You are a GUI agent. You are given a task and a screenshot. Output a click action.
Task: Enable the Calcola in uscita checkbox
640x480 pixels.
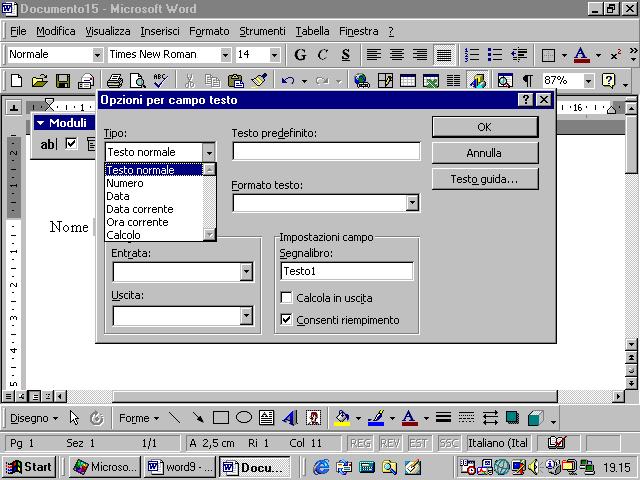pyautogui.click(x=287, y=298)
